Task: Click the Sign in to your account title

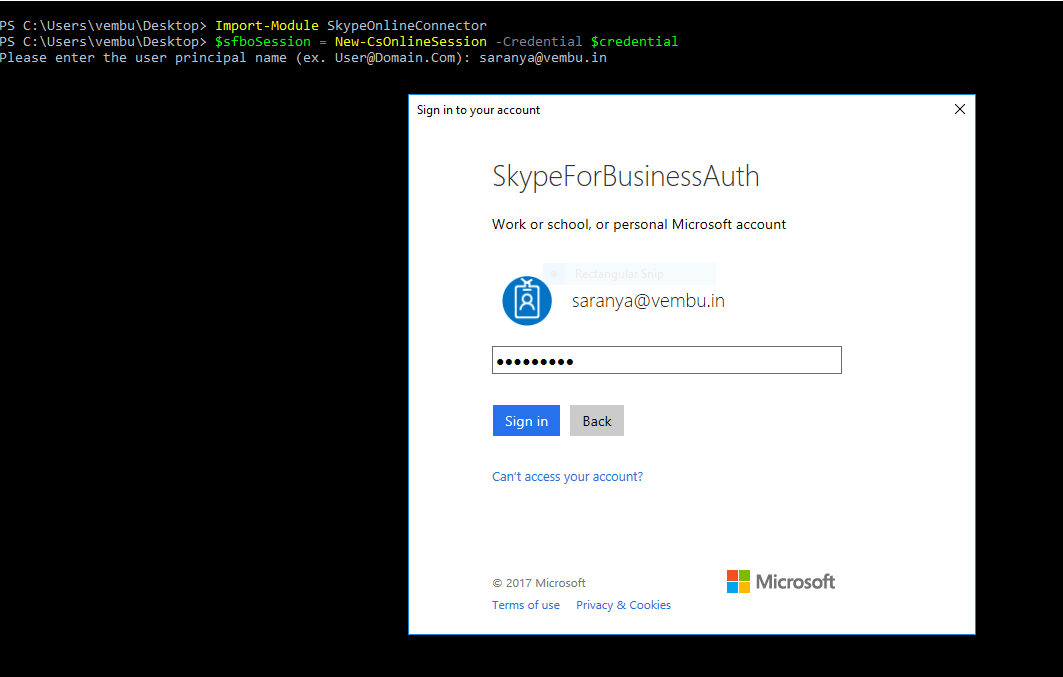Action: (x=479, y=110)
